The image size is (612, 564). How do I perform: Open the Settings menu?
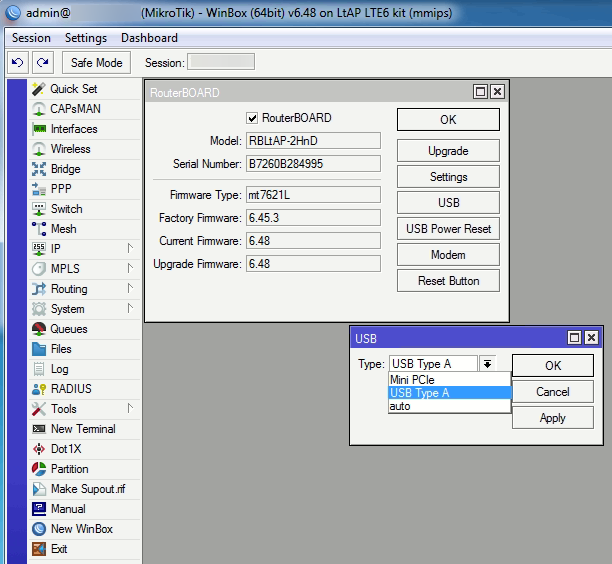point(86,38)
